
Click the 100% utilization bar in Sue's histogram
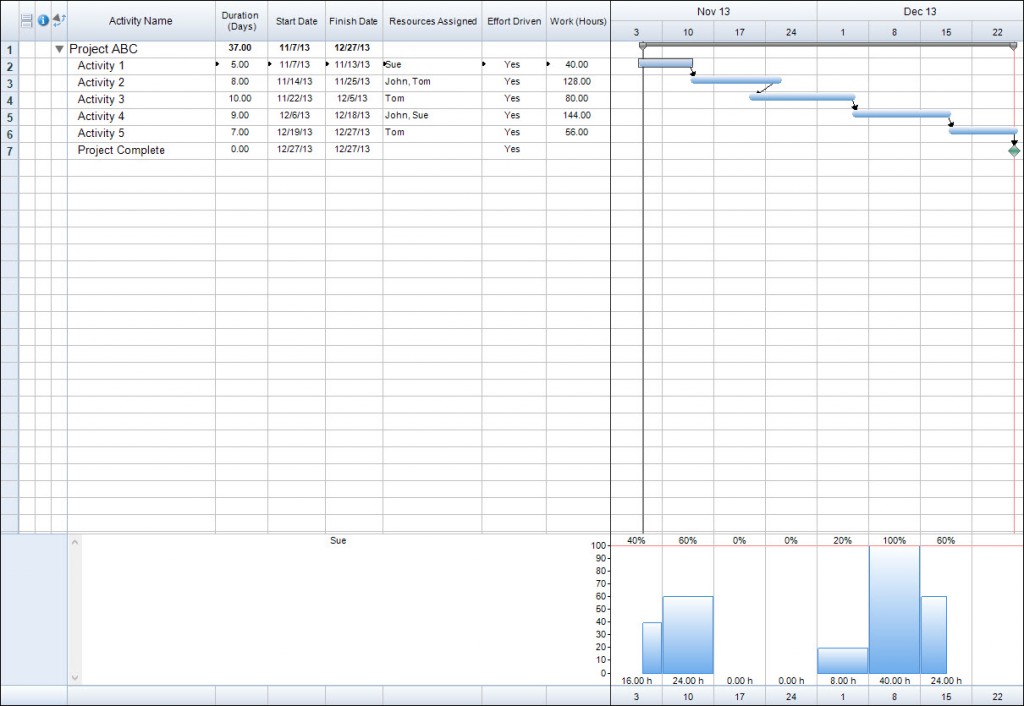tap(894, 610)
